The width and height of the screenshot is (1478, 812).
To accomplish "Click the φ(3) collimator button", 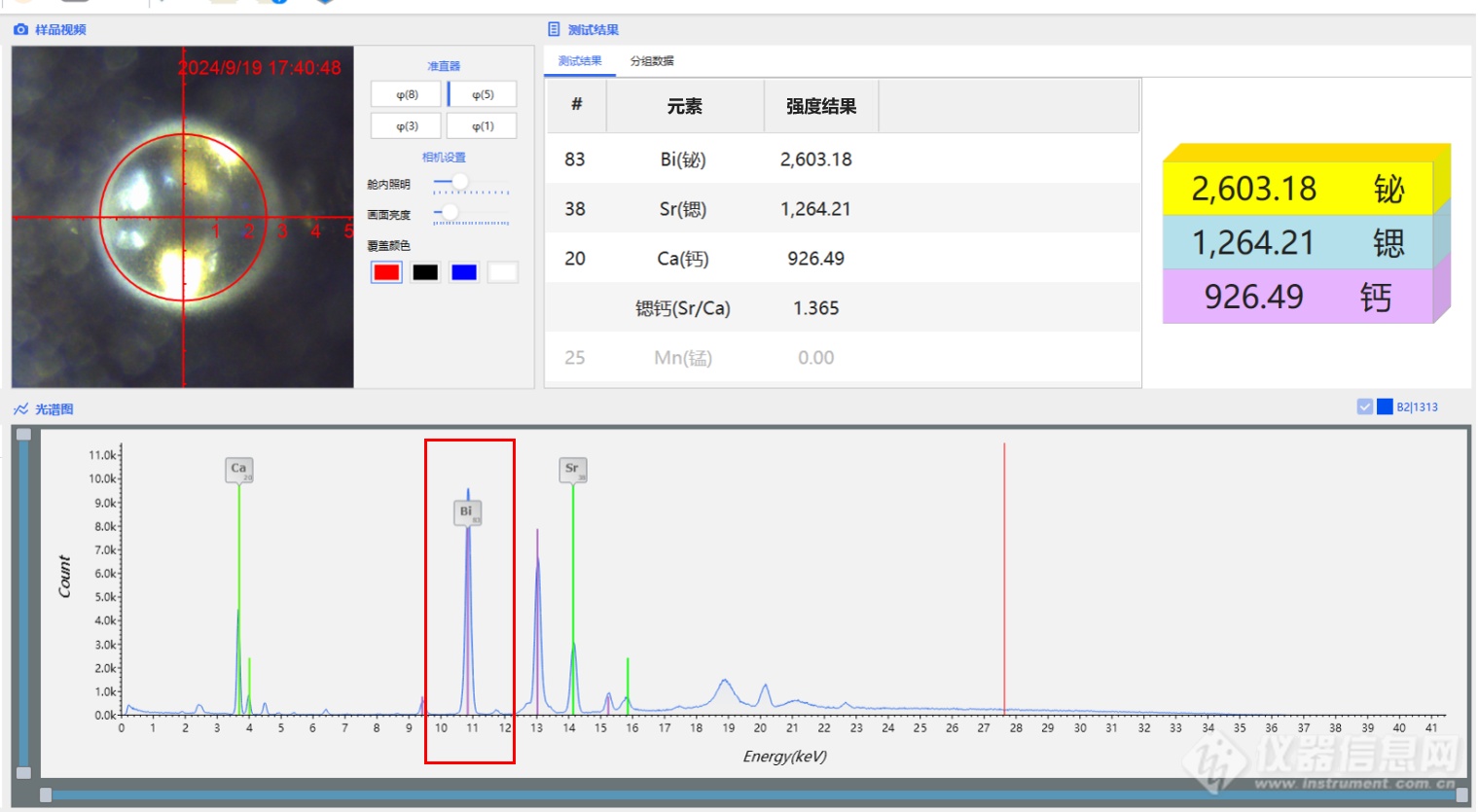I will tap(406, 124).
